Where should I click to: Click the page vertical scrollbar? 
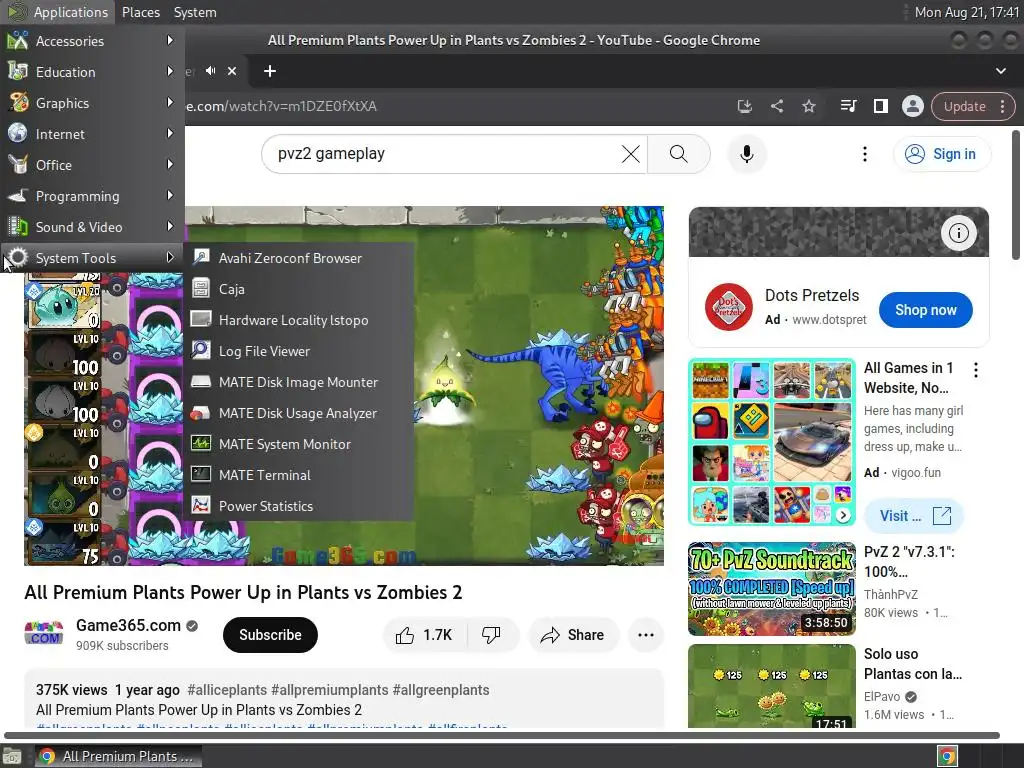pos(1016,196)
